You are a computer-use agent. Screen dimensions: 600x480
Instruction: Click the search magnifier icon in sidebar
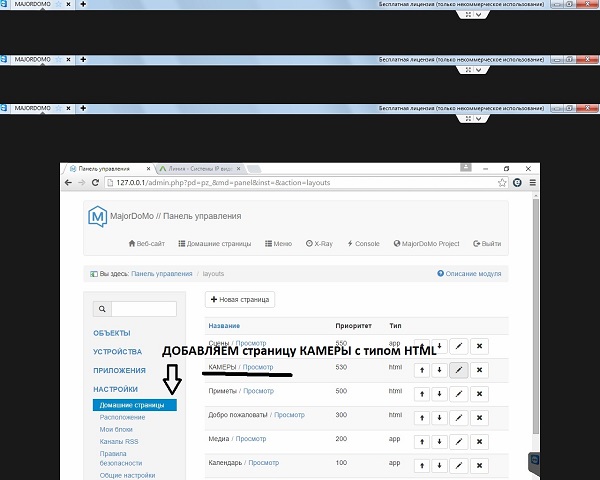click(x=102, y=309)
